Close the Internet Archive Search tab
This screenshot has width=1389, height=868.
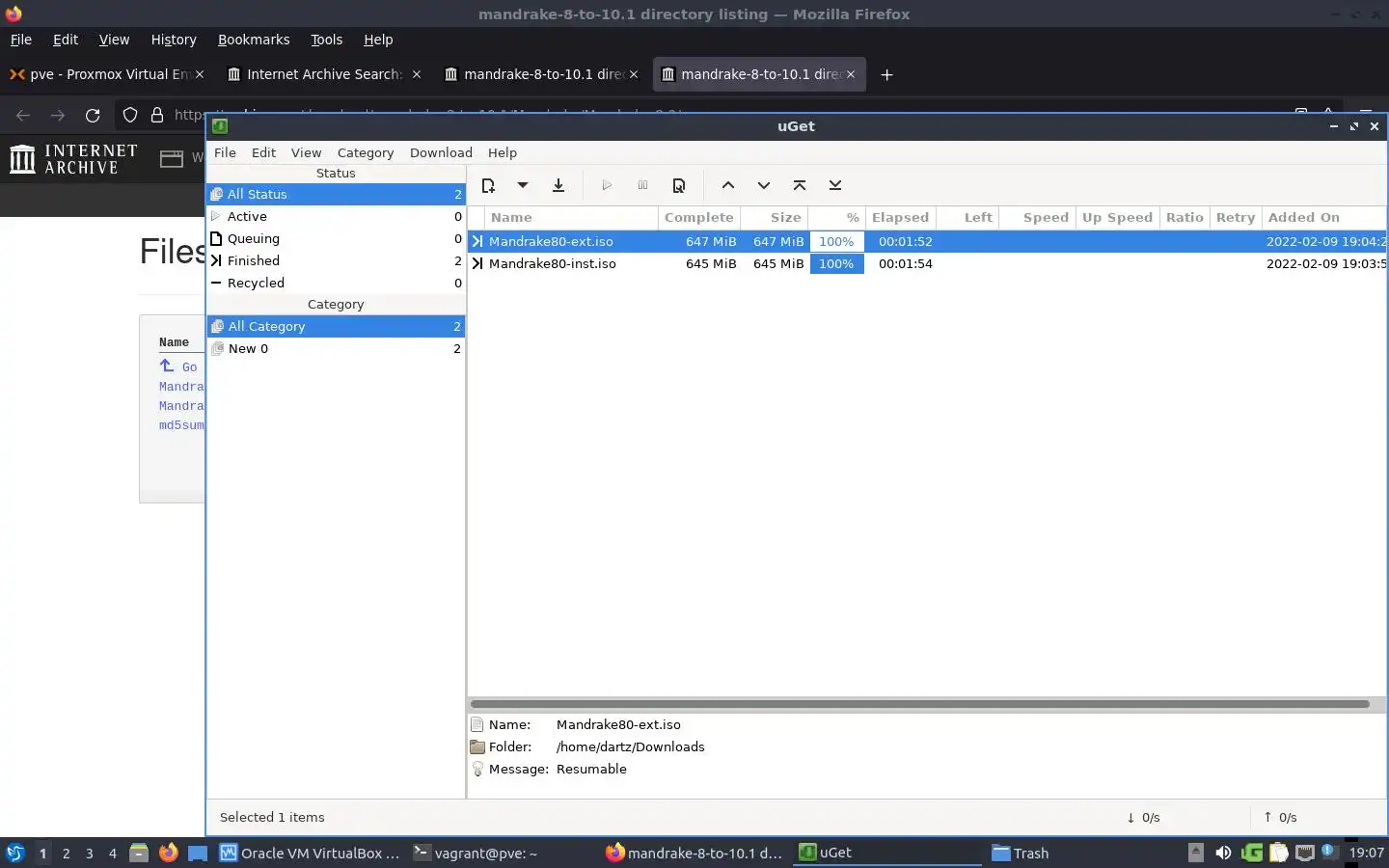[x=417, y=74]
